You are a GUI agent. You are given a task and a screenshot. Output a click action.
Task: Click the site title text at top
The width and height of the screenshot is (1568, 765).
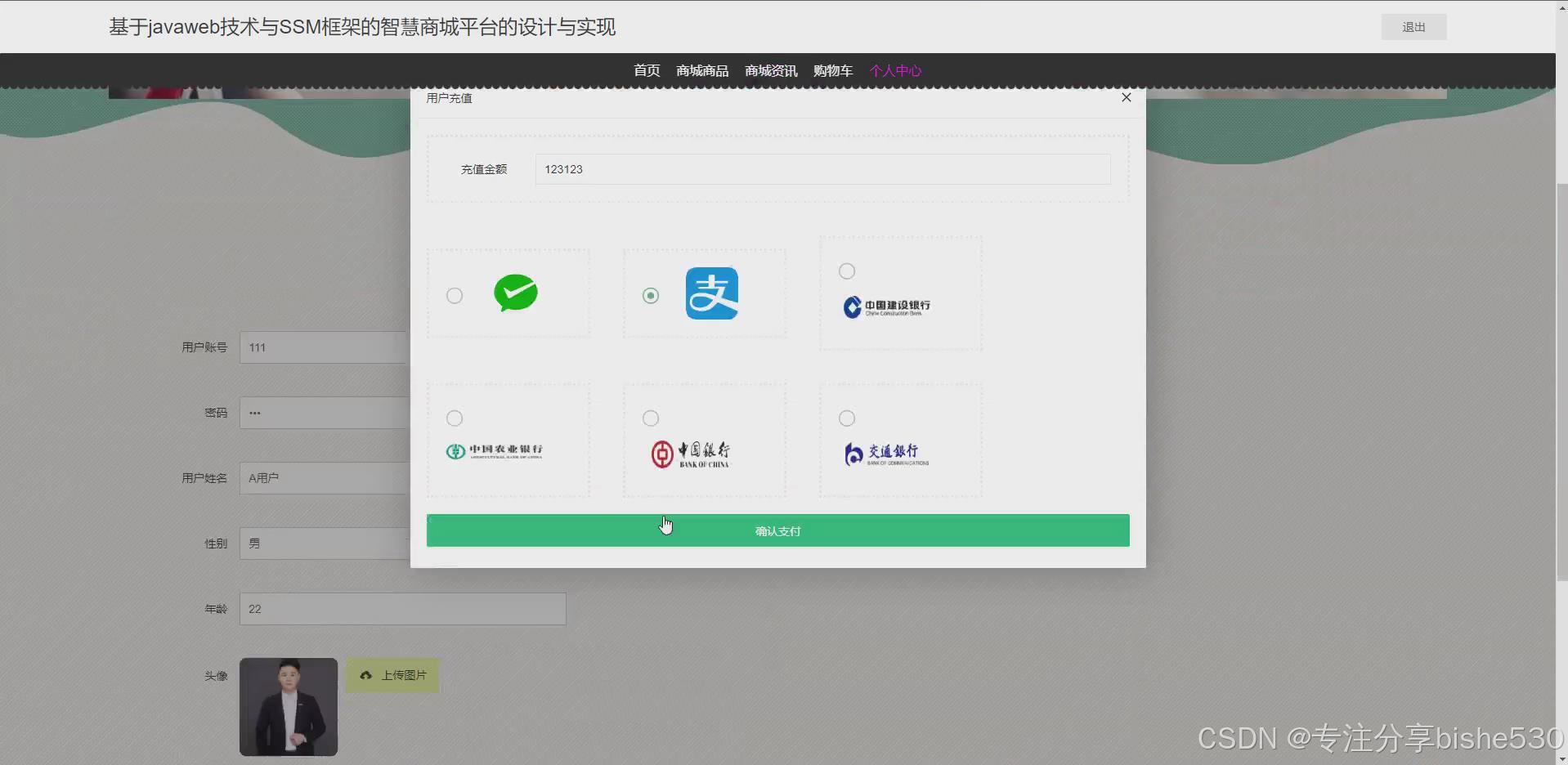tap(362, 27)
